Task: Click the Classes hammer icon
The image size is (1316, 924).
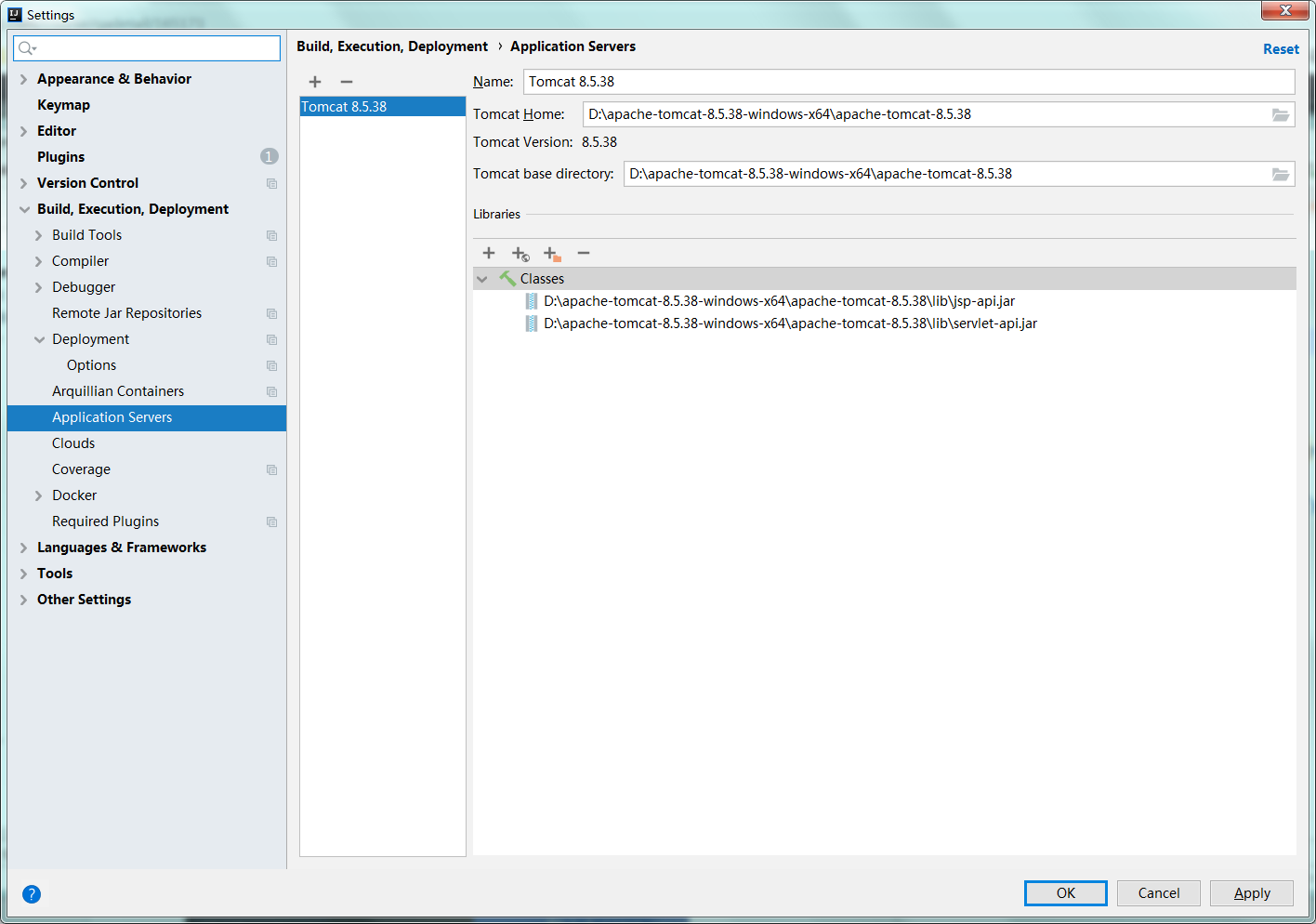Action: tap(507, 278)
